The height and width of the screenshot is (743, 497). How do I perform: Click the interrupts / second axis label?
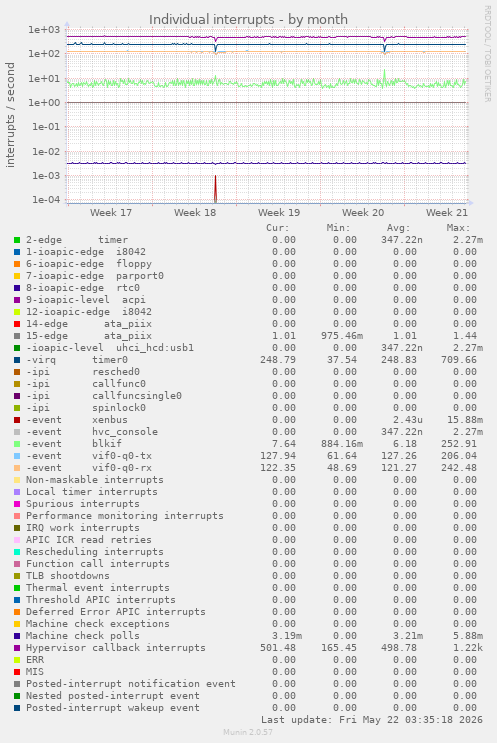click(10, 115)
